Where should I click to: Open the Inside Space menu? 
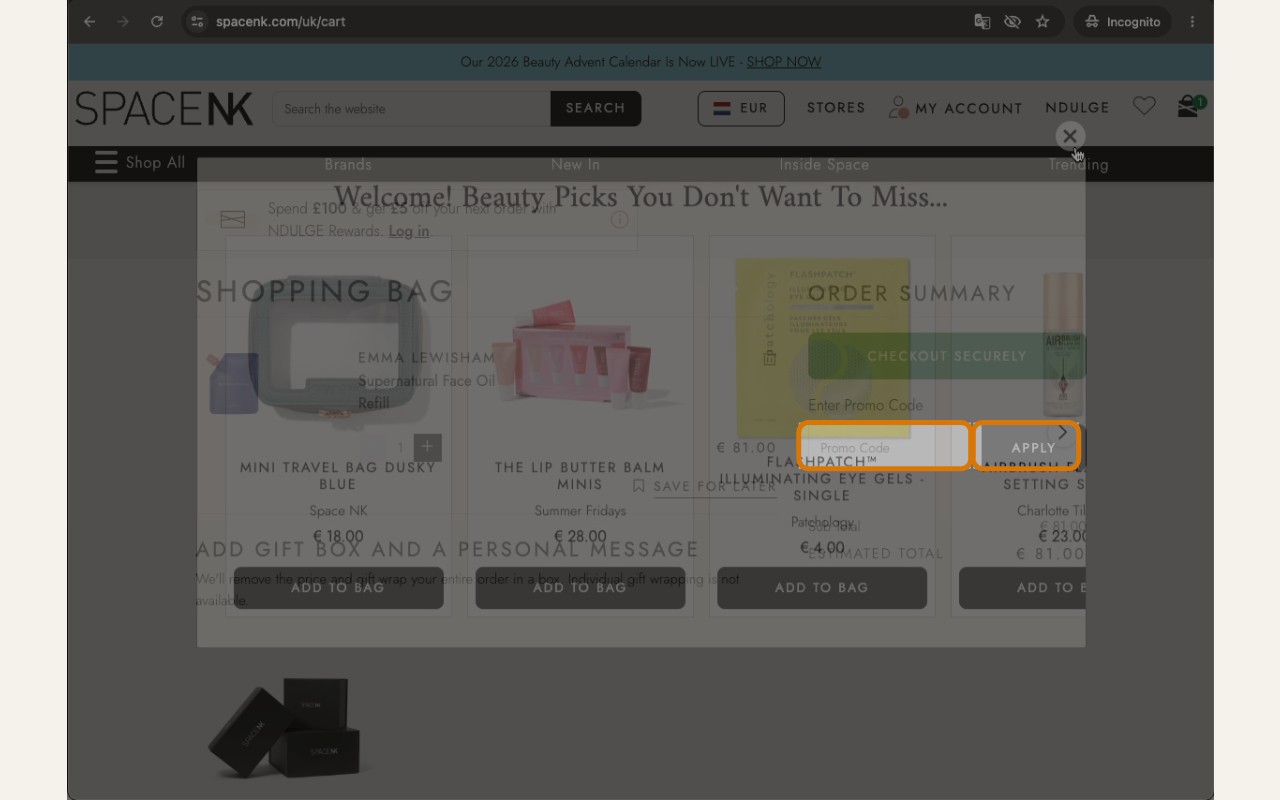click(x=824, y=164)
